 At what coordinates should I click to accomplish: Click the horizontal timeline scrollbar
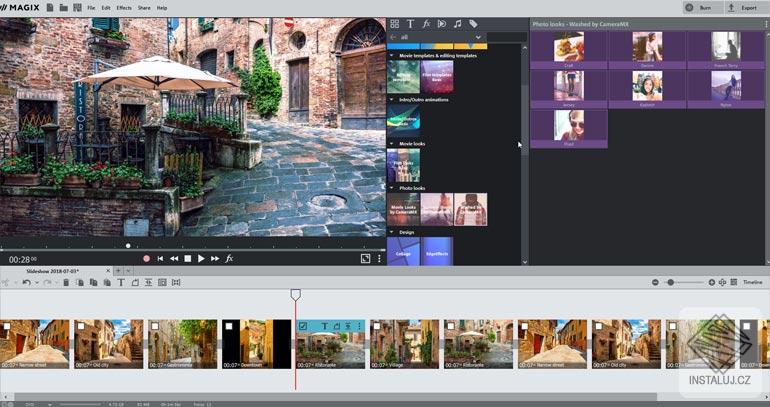[335, 397]
